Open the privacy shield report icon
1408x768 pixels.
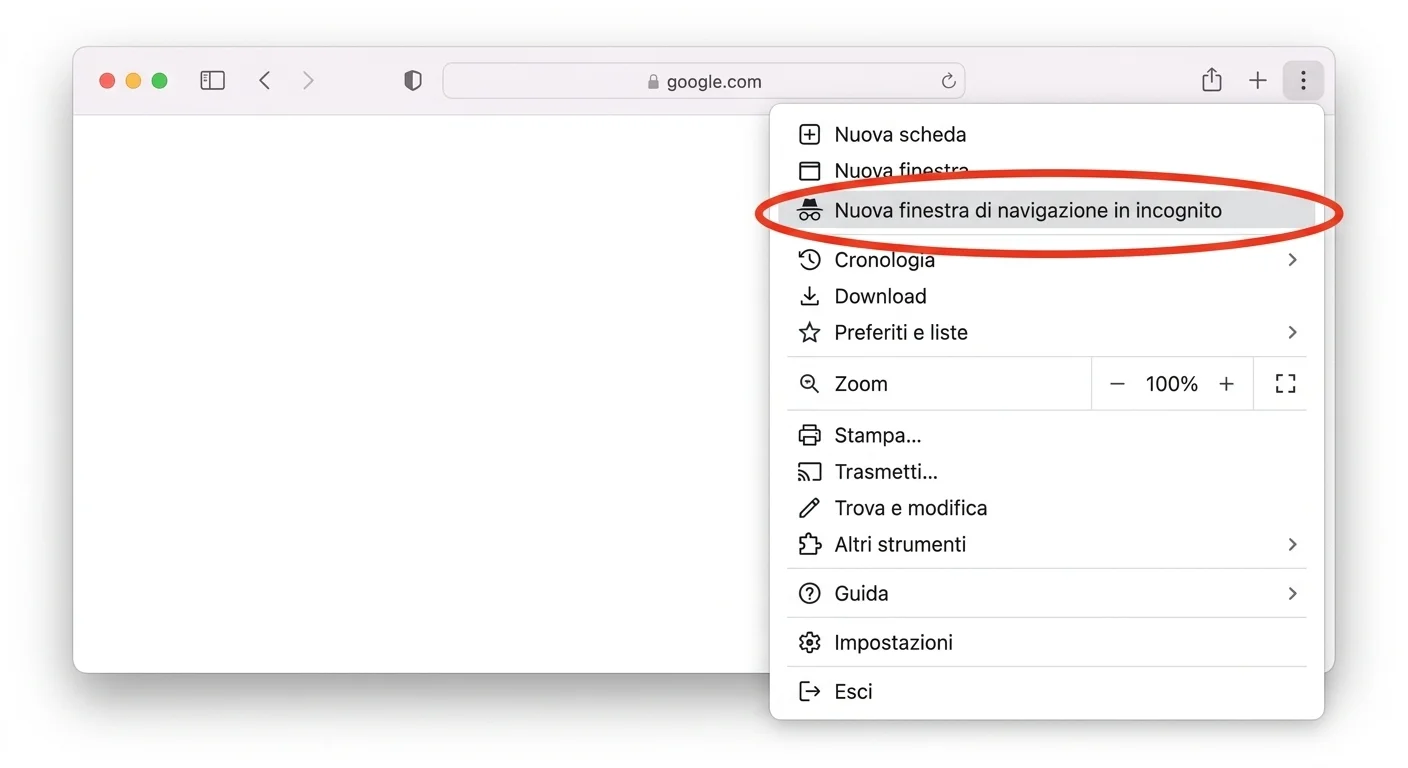click(412, 81)
